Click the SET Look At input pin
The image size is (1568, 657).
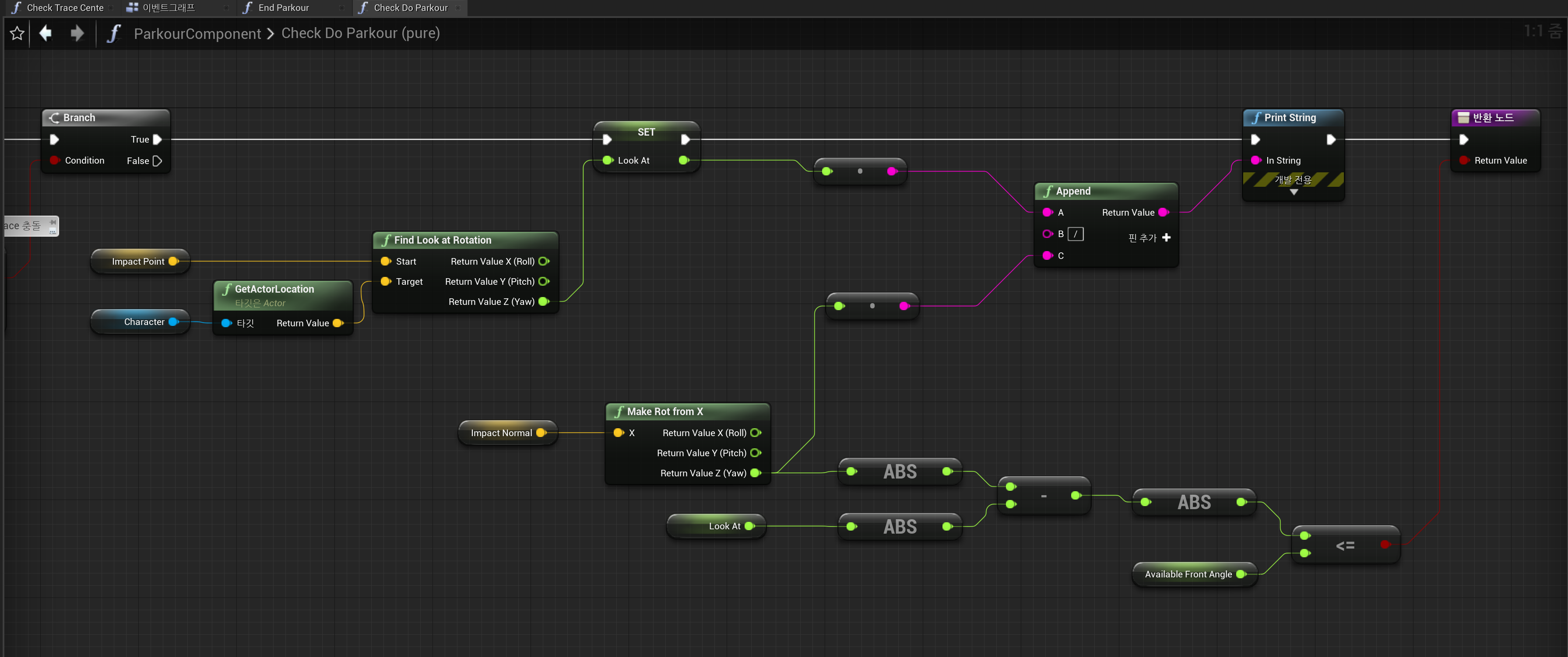click(608, 160)
